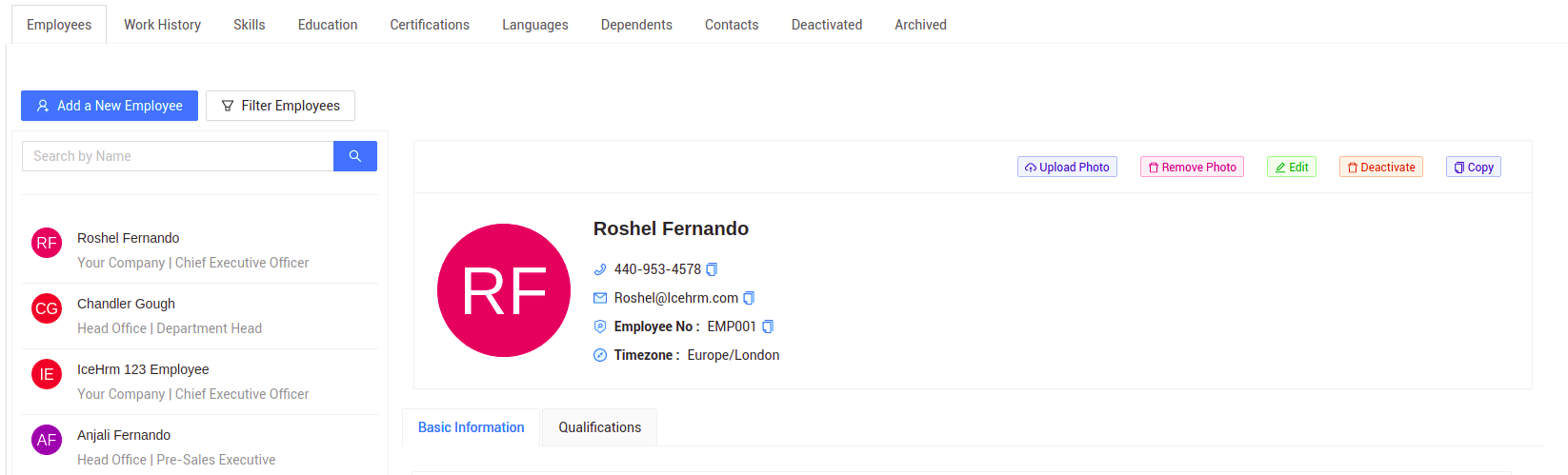1568x475 pixels.
Task: Click the RF avatar in employee list
Action: click(47, 243)
